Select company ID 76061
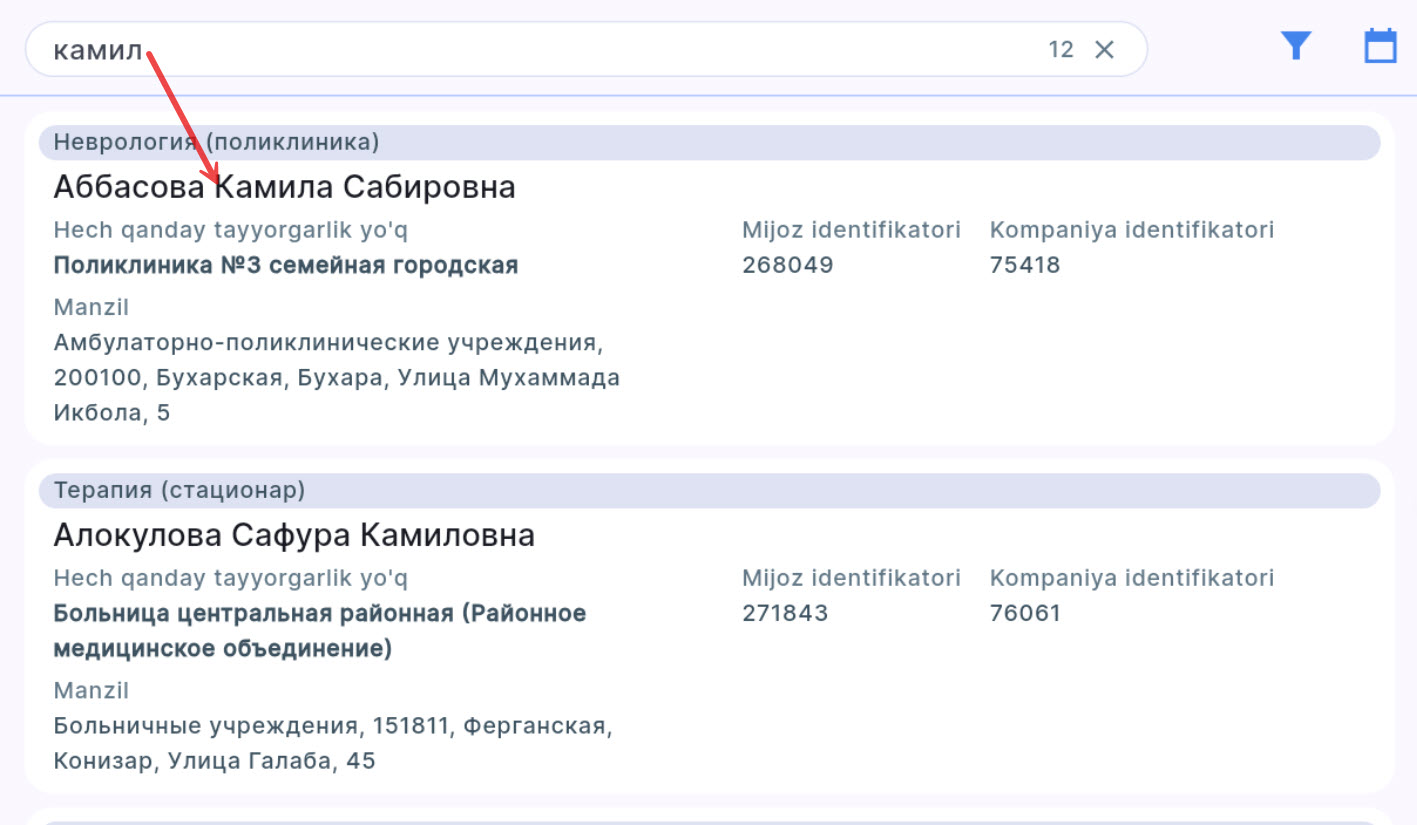This screenshot has width=1417, height=825. point(1024,613)
